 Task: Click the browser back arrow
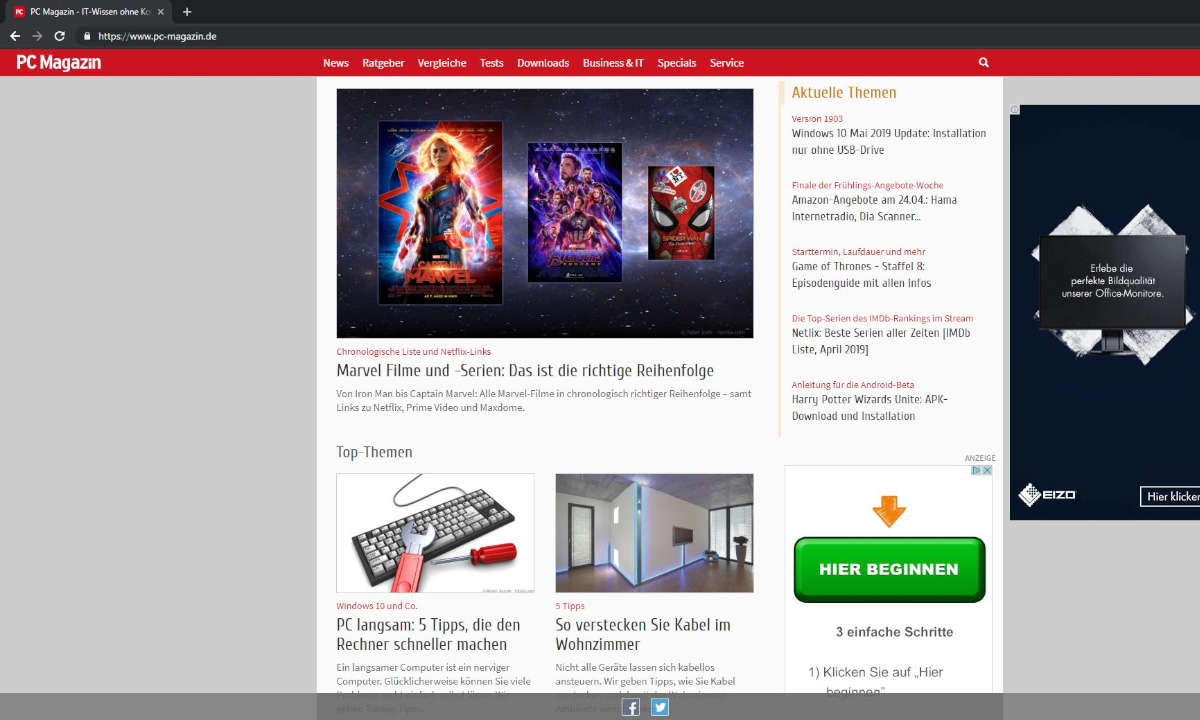pyautogui.click(x=15, y=36)
